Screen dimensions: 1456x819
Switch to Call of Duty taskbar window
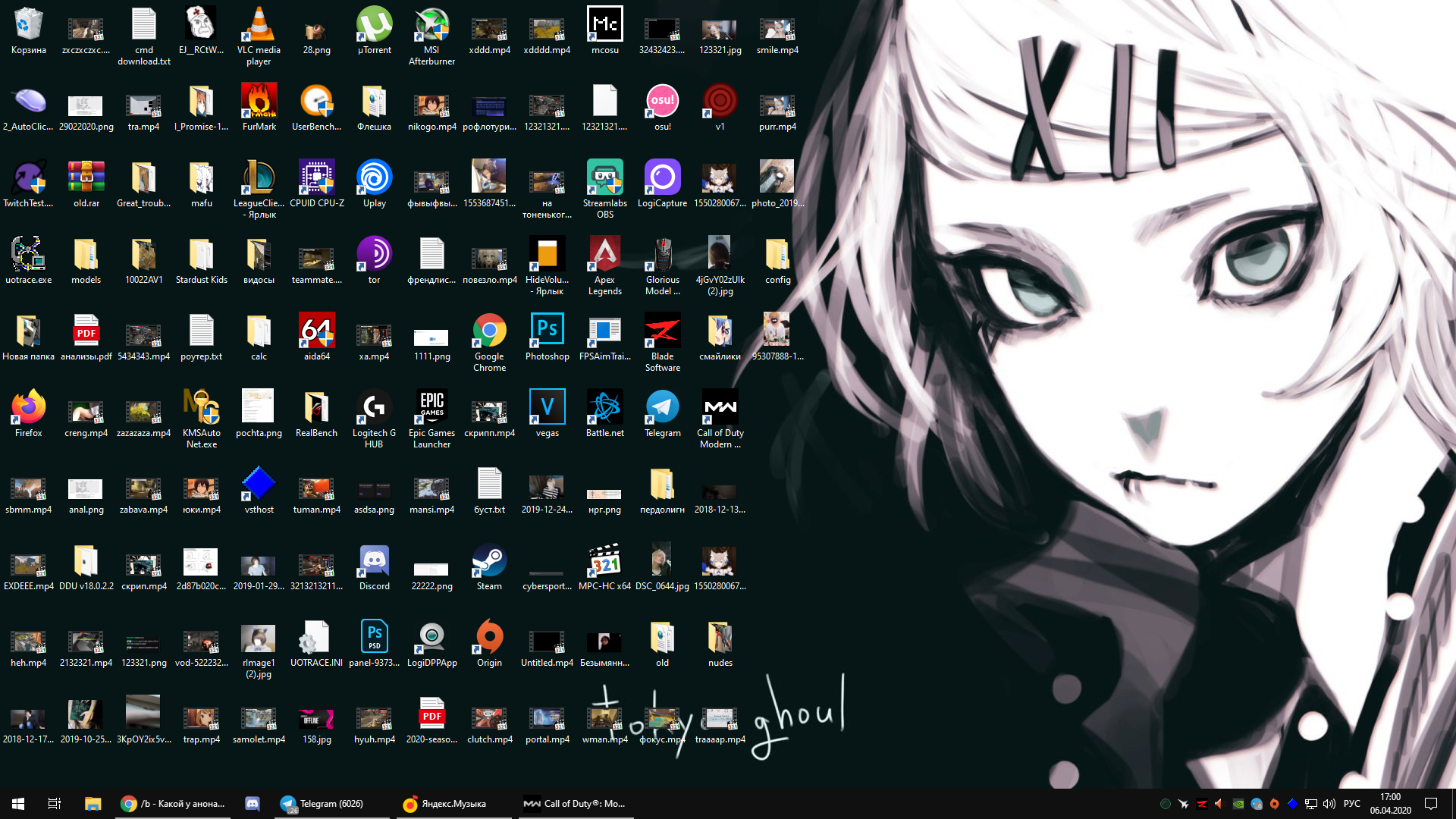pos(575,804)
